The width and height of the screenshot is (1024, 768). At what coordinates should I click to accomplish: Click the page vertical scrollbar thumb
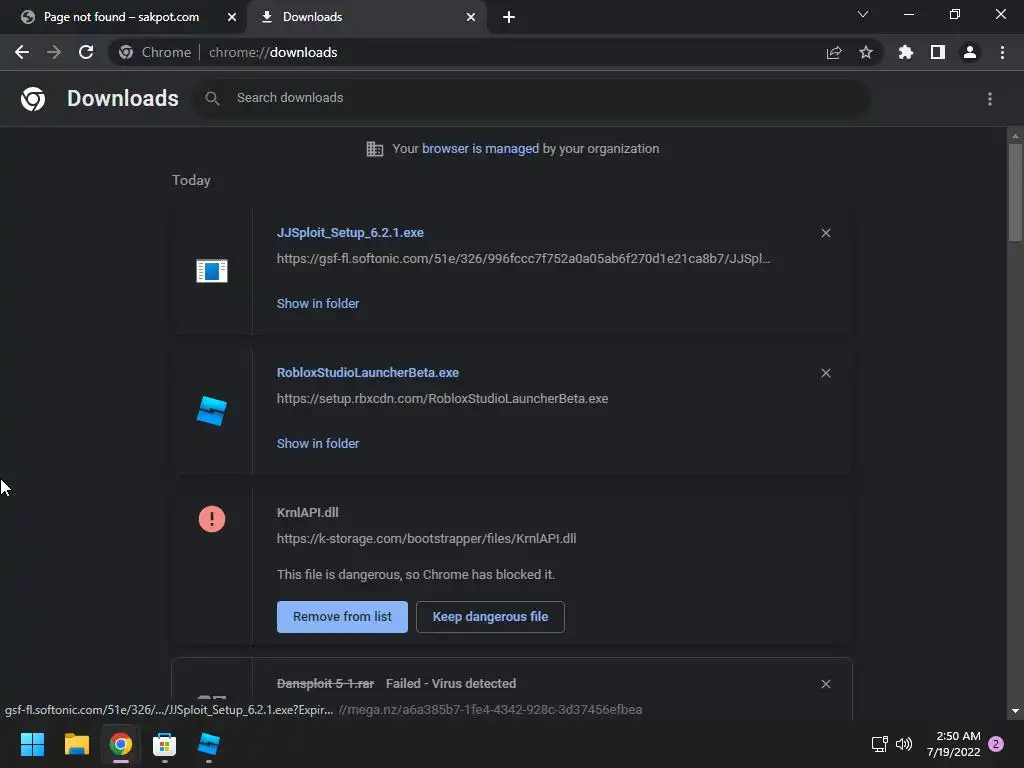pos(1015,193)
